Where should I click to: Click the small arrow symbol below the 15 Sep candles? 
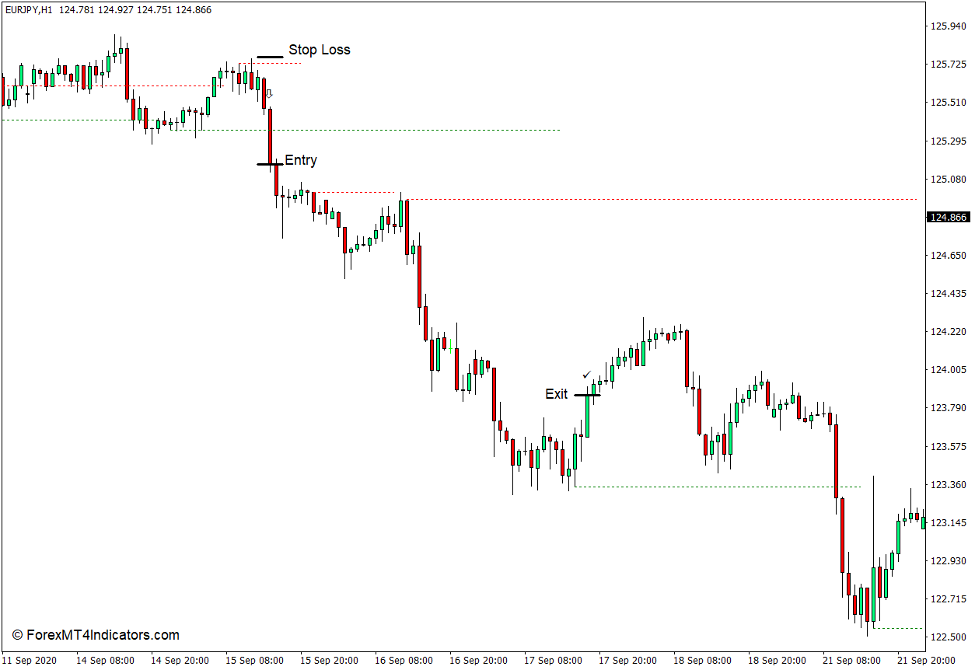click(269, 93)
